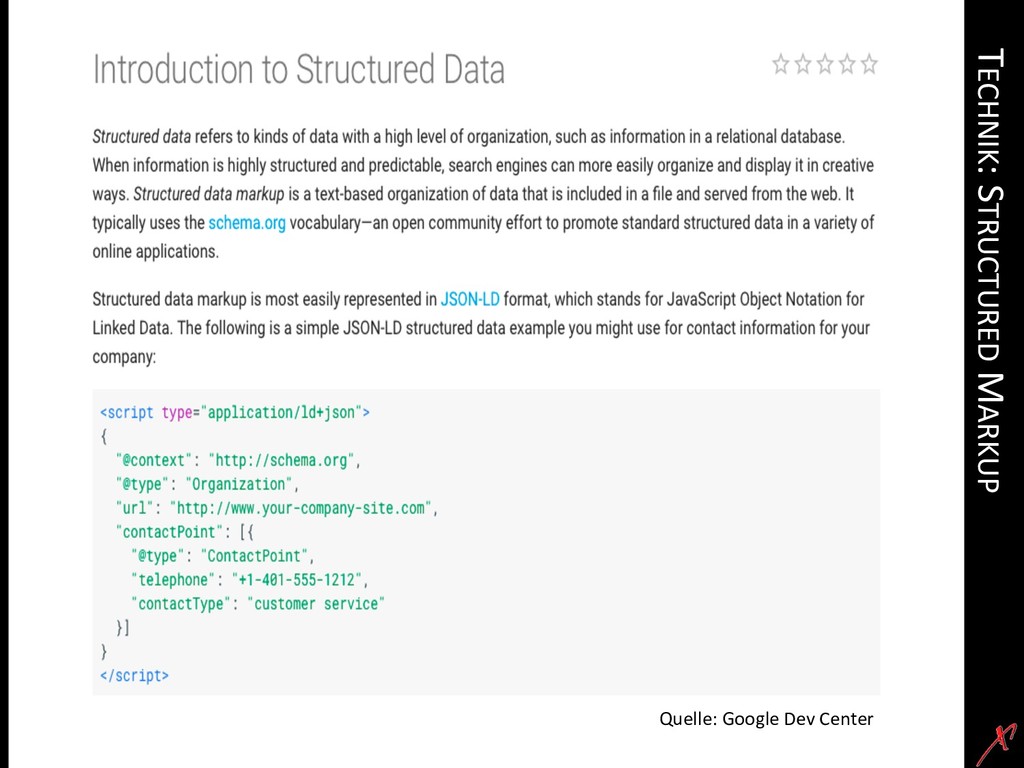The height and width of the screenshot is (768, 1024).
Task: Select the telephone number string in the code
Action: pyautogui.click(x=298, y=580)
